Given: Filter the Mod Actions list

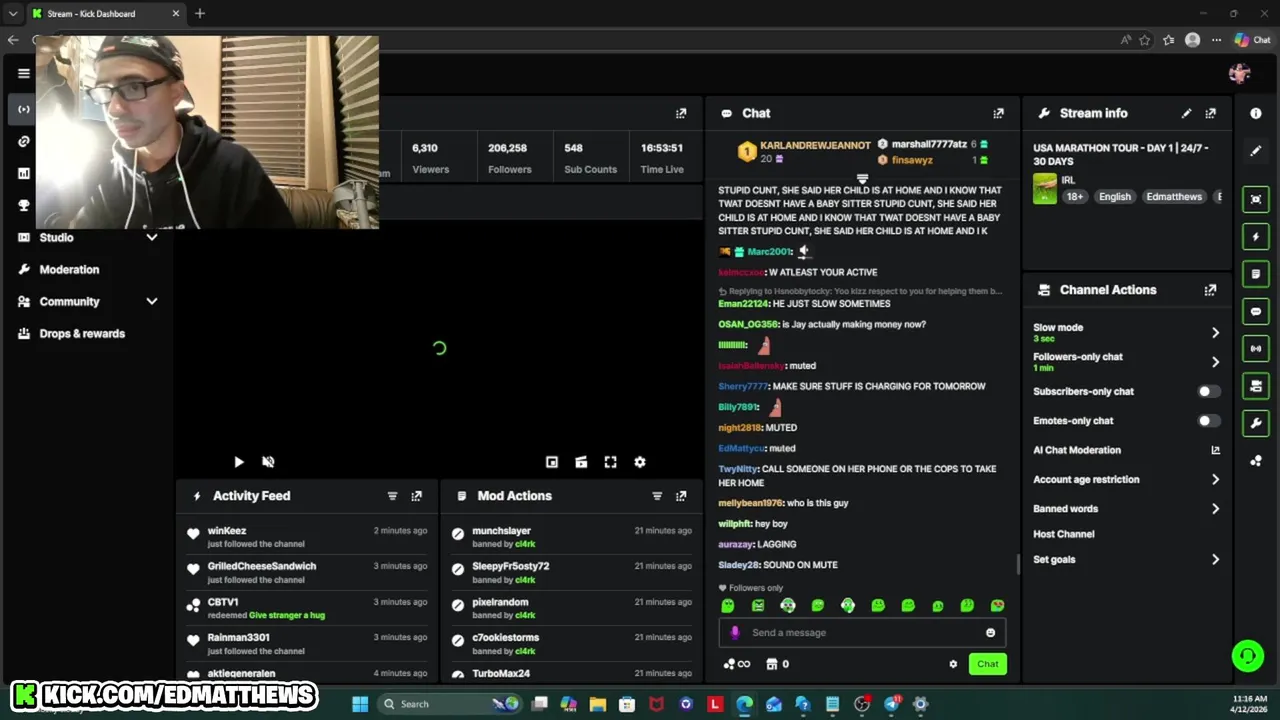Looking at the screenshot, I should (657, 496).
